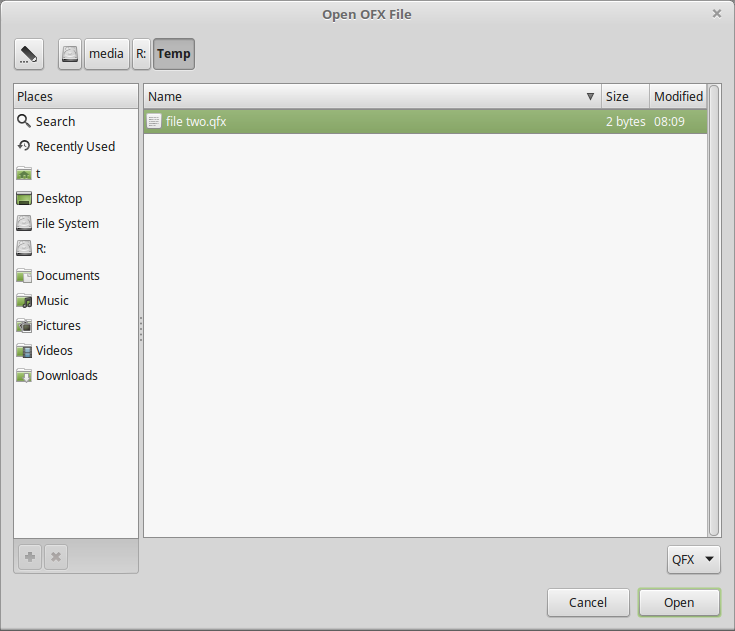This screenshot has height=631, width=735.
Task: Click the Pictures folder icon
Action: pyautogui.click(x=24, y=325)
